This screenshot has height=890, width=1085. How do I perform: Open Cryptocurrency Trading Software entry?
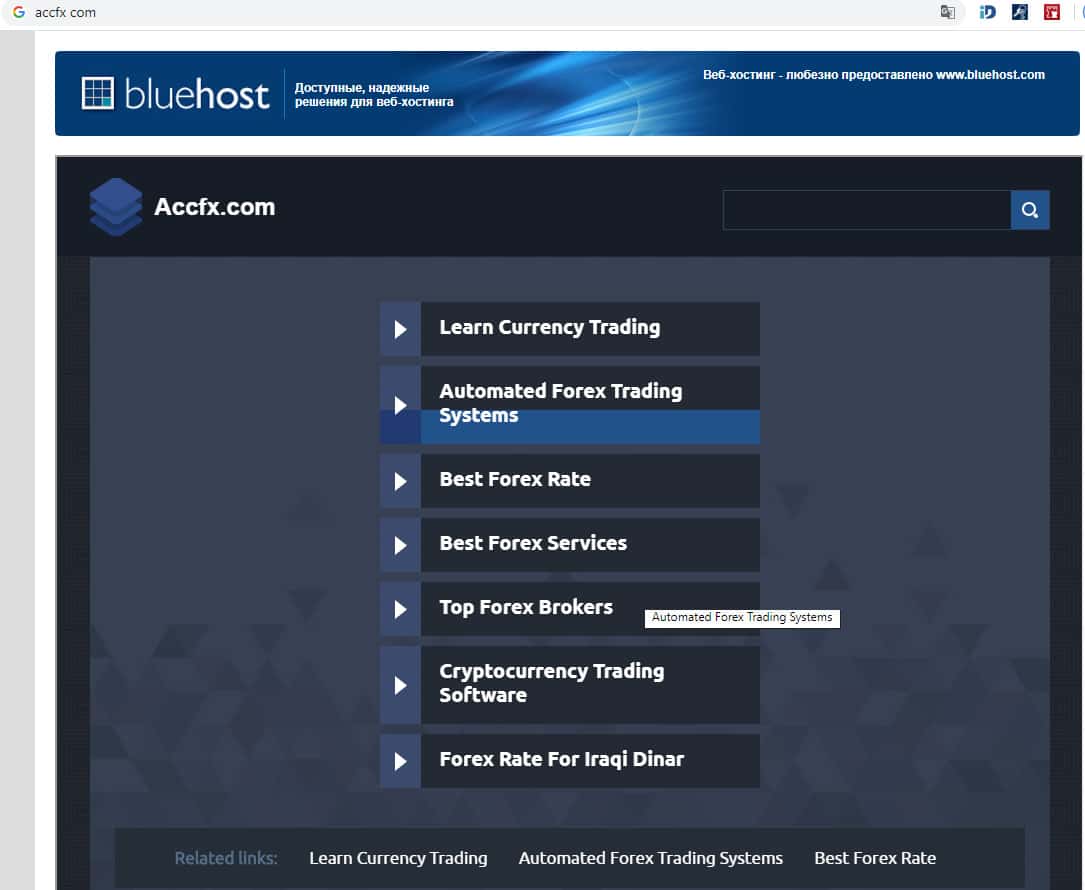551,683
